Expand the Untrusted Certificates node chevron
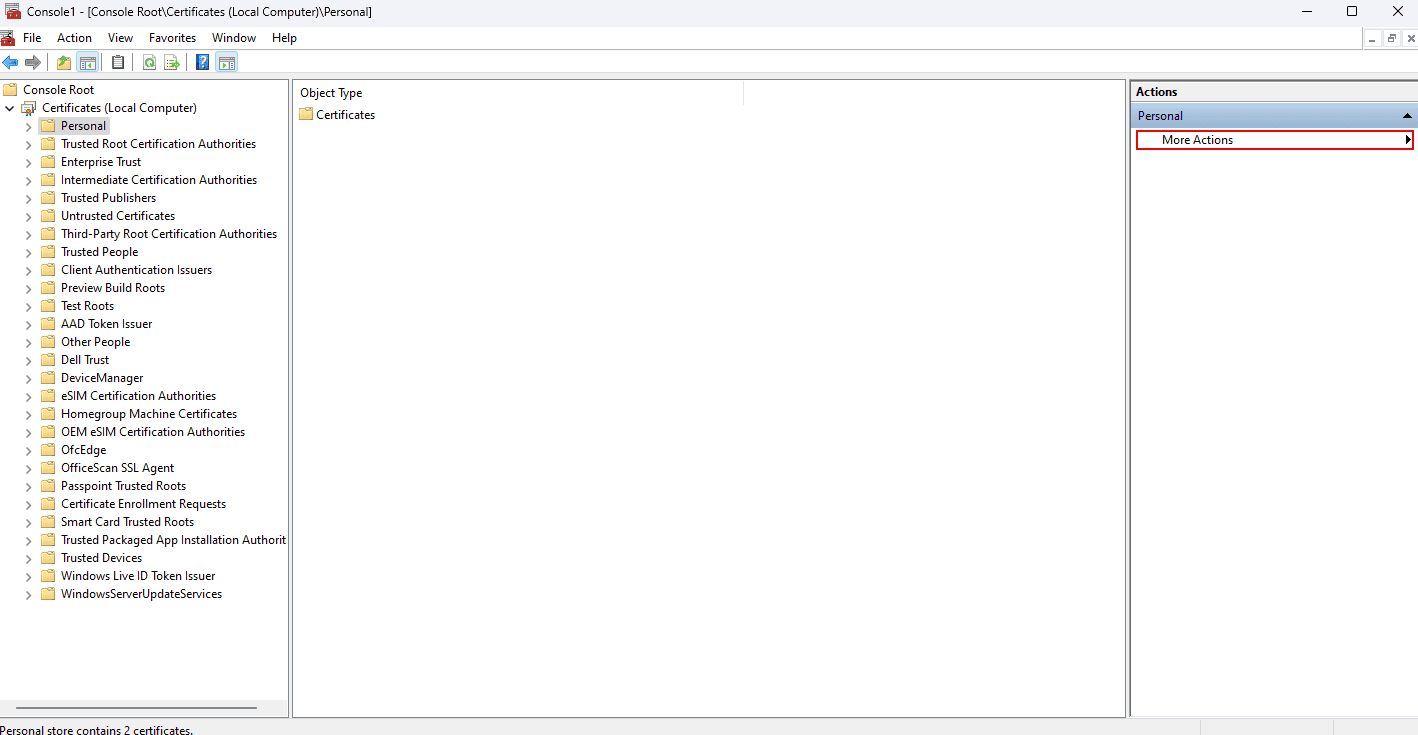The image size is (1418, 735). point(28,217)
